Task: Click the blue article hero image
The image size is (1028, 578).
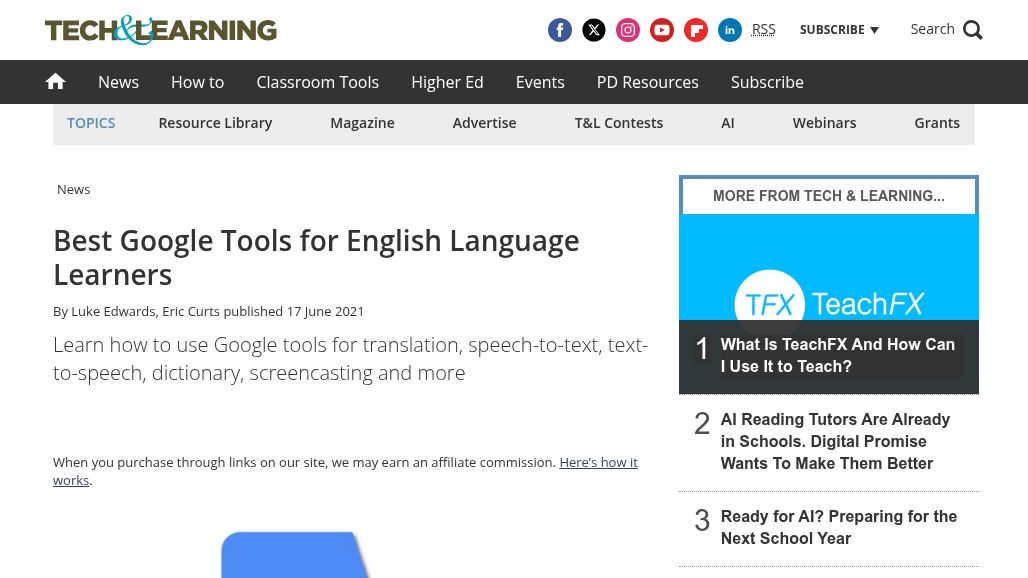Action: [295, 554]
